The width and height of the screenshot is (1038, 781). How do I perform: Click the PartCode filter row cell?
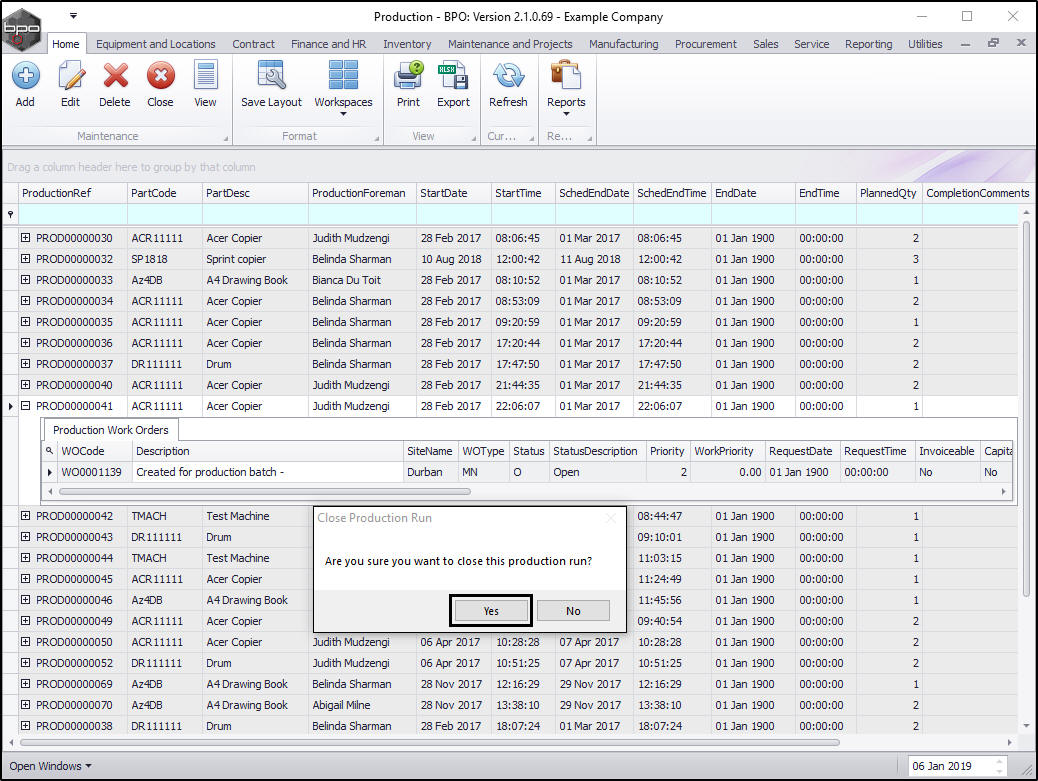pos(164,214)
